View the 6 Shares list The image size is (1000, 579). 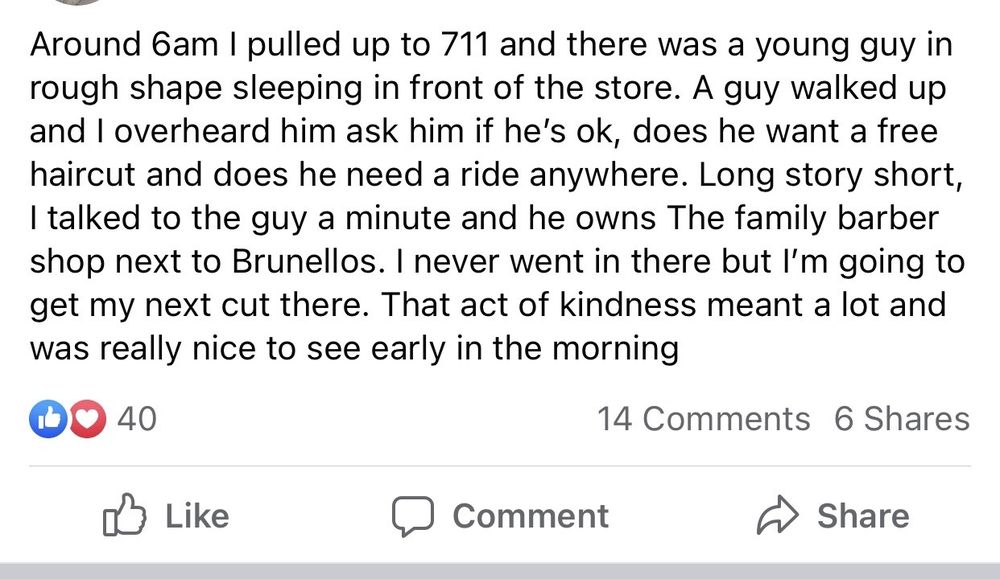(x=901, y=419)
